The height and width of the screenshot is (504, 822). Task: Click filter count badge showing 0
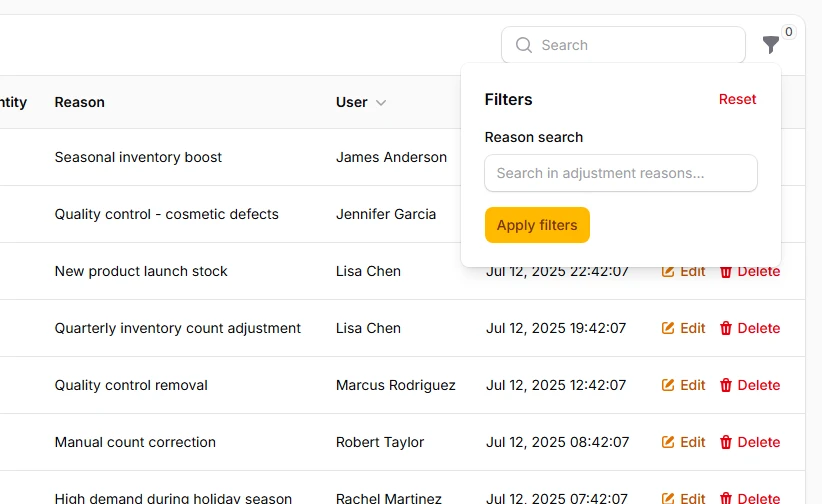click(788, 32)
